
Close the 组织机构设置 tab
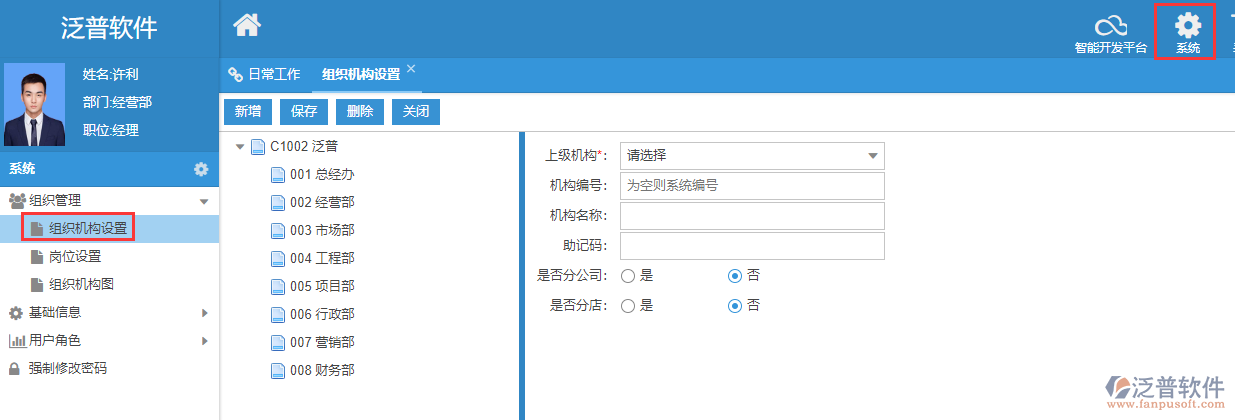pyautogui.click(x=411, y=69)
